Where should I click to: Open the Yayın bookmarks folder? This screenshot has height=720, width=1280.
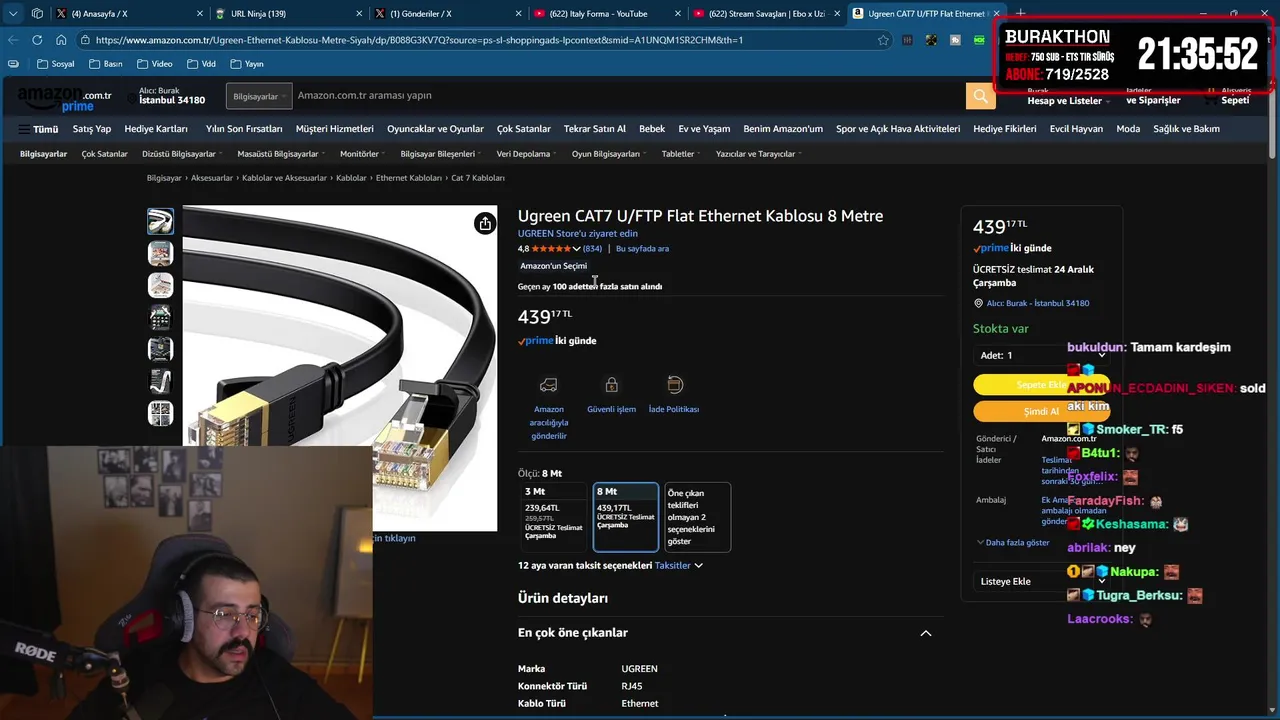tap(246, 64)
